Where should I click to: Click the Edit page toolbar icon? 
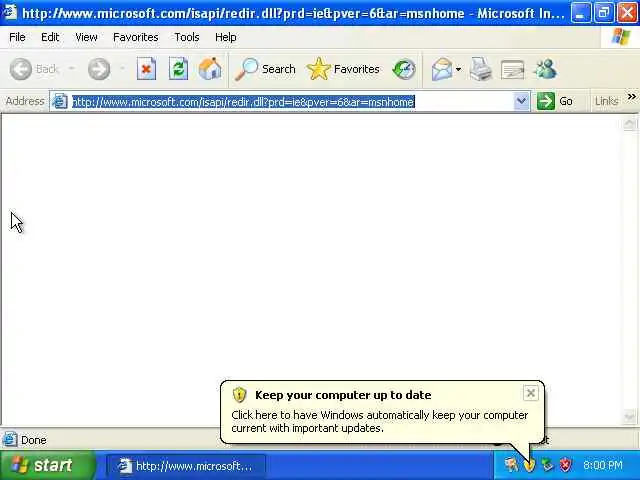click(x=513, y=69)
